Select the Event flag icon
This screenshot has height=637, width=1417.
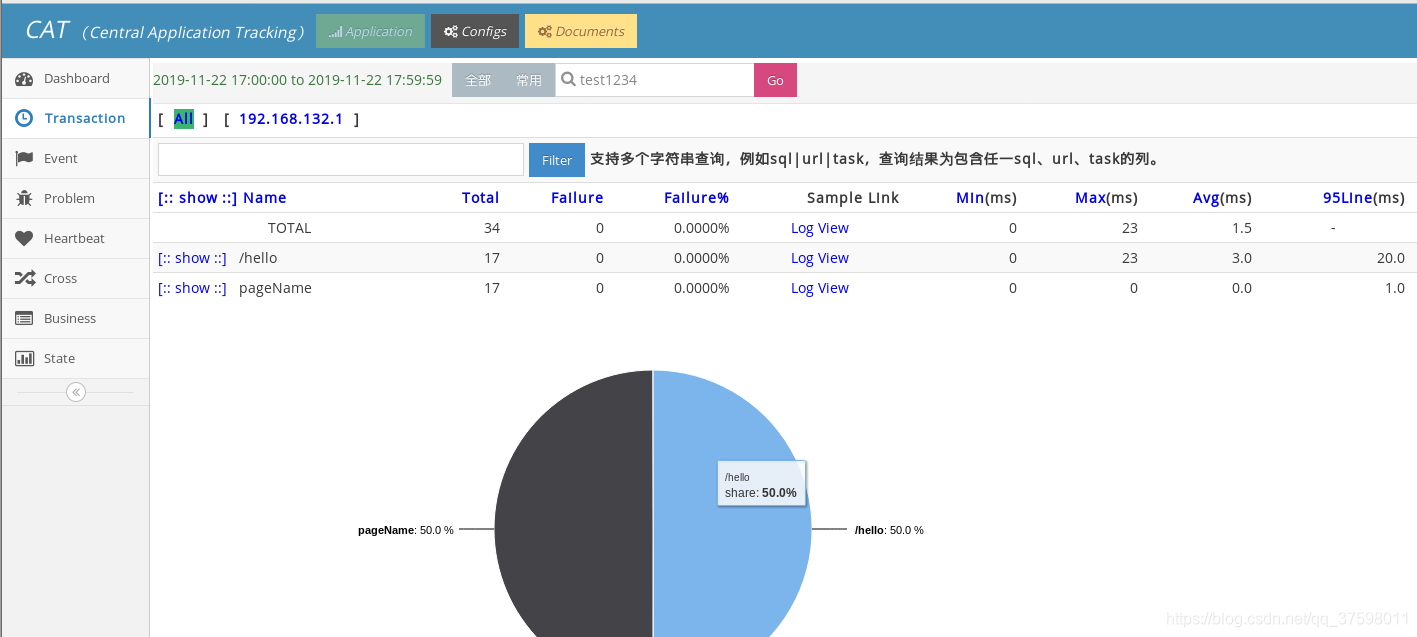pyautogui.click(x=23, y=158)
